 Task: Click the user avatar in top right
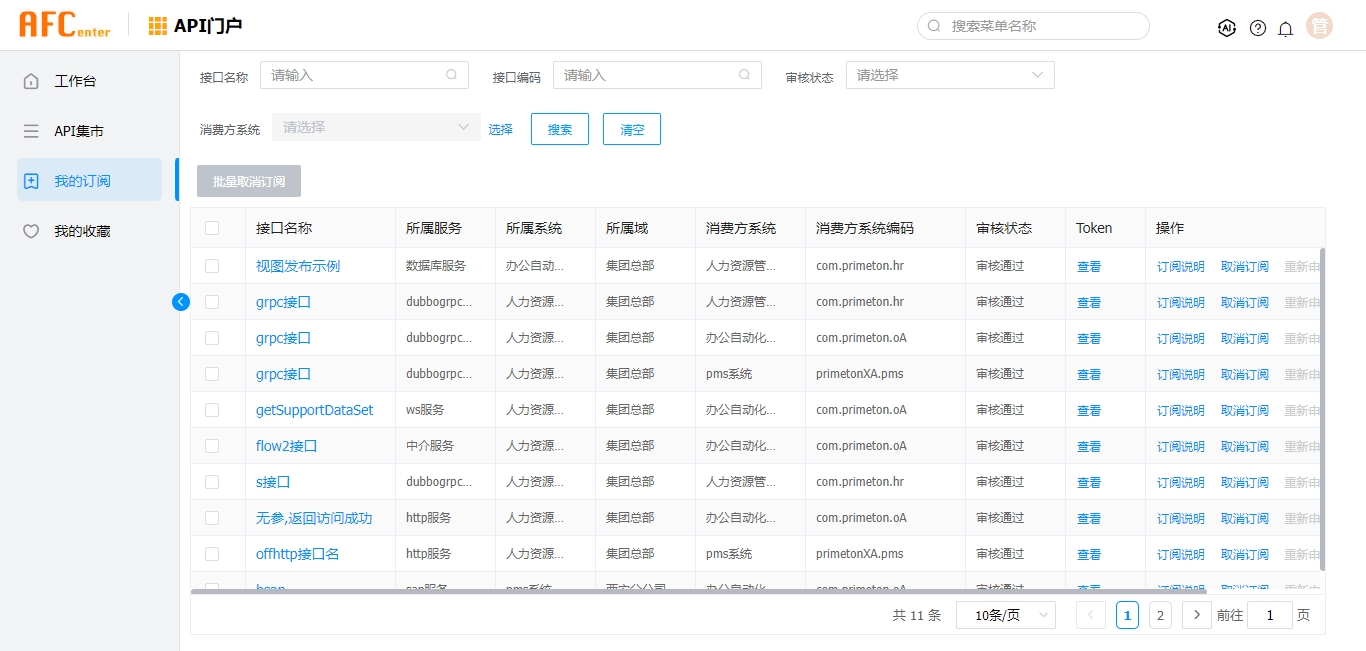click(1320, 27)
